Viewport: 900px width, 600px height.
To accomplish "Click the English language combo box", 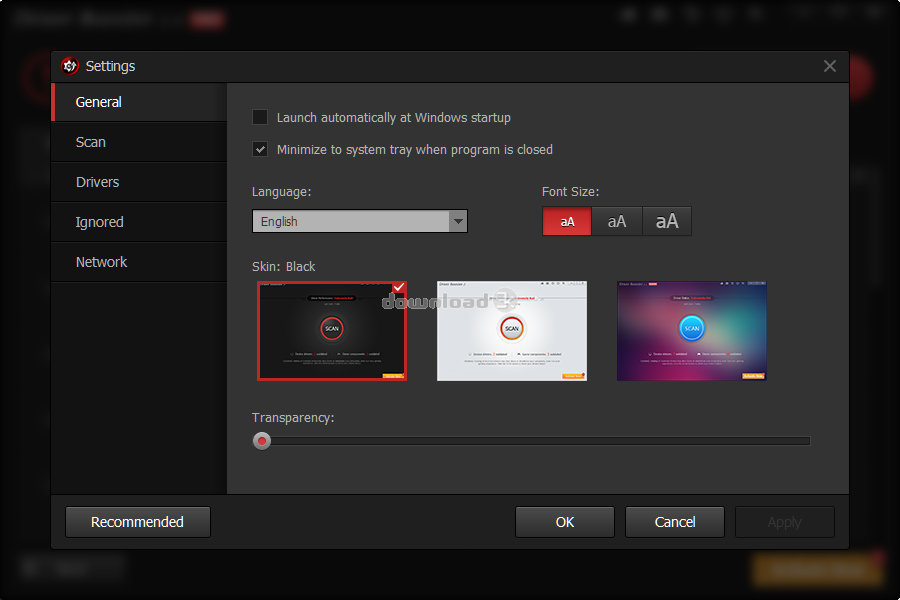I will click(350, 222).
